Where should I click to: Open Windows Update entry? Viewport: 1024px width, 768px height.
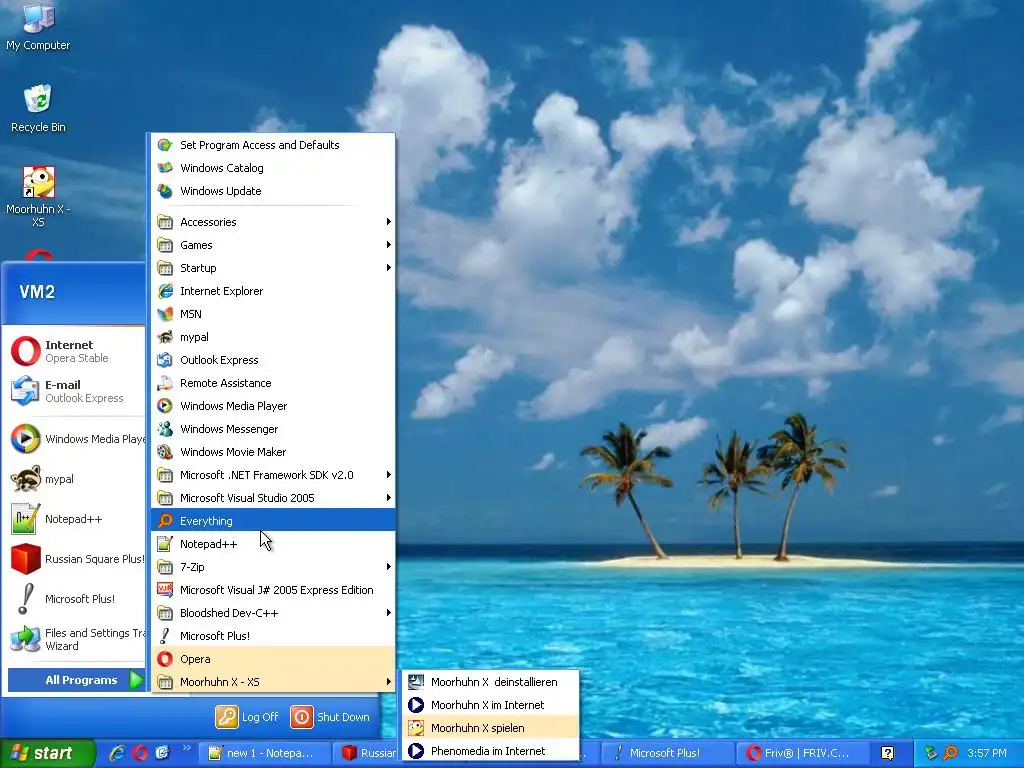[273, 191]
